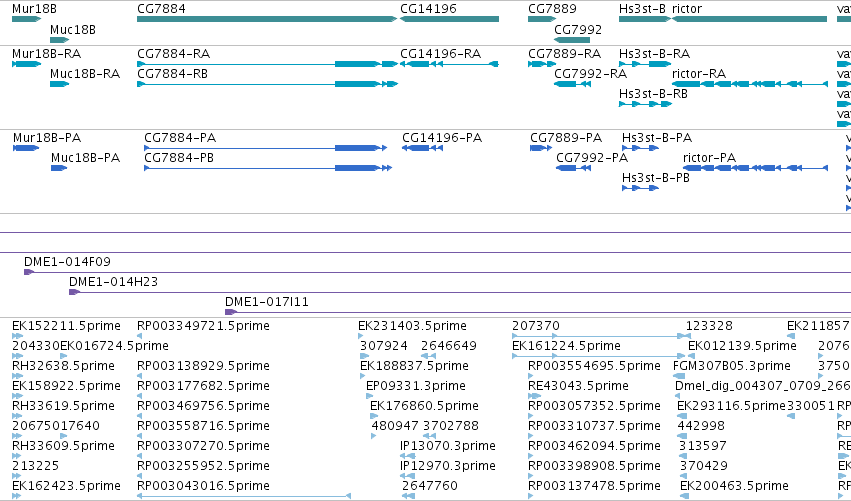Open EST EK152211.5prime
This screenshot has height=501, width=851.
coord(66,326)
